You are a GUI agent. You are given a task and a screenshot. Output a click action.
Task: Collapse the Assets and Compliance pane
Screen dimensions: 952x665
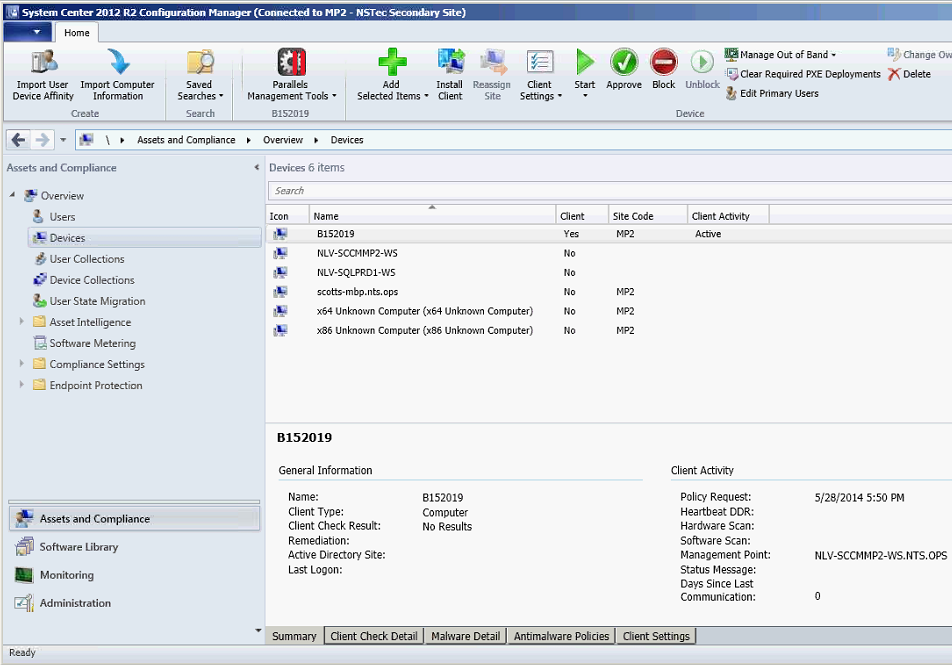click(257, 168)
